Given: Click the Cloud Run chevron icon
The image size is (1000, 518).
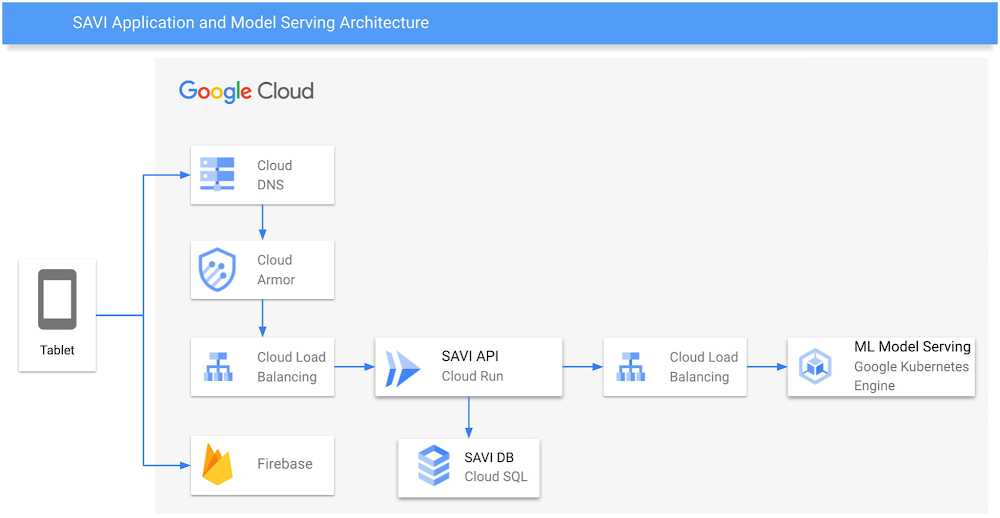Looking at the screenshot, I should (402, 367).
